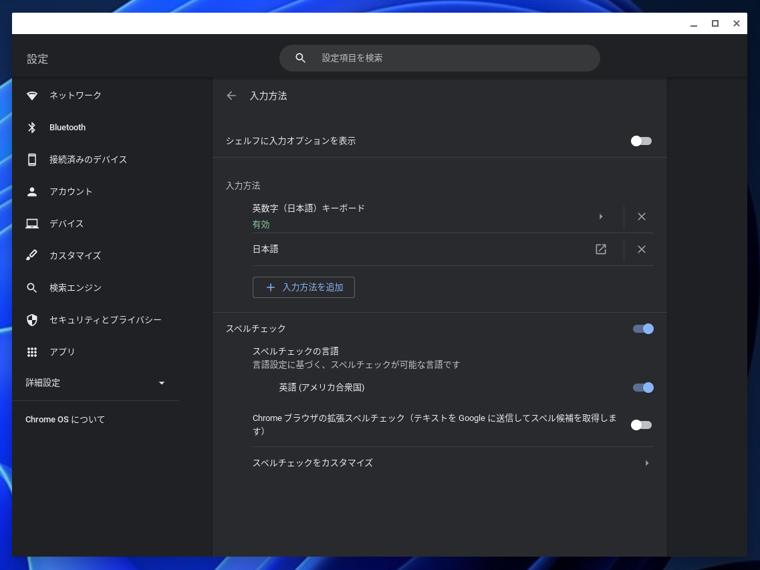Maximize the settings window
This screenshot has width=760, height=570.
click(x=715, y=23)
